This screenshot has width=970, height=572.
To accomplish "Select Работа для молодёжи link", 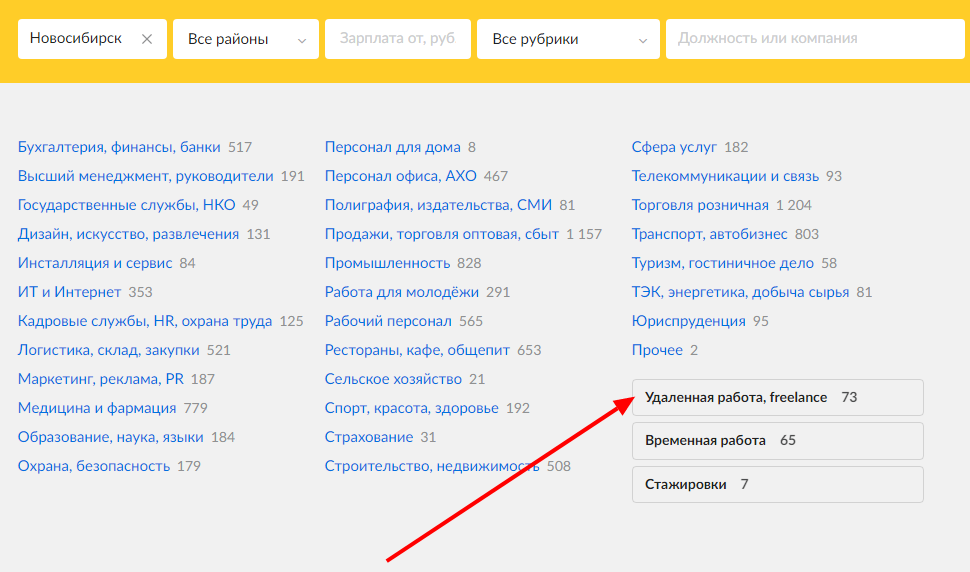I will (401, 292).
